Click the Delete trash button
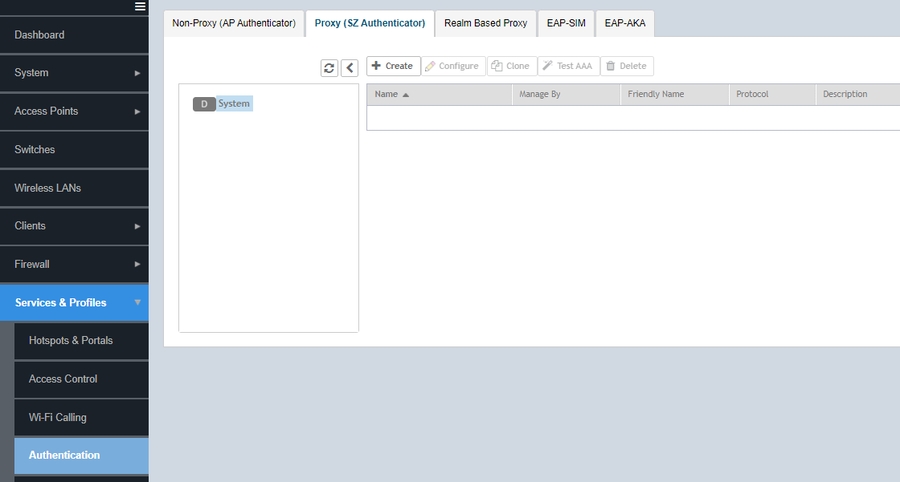900x482 pixels. (626, 66)
